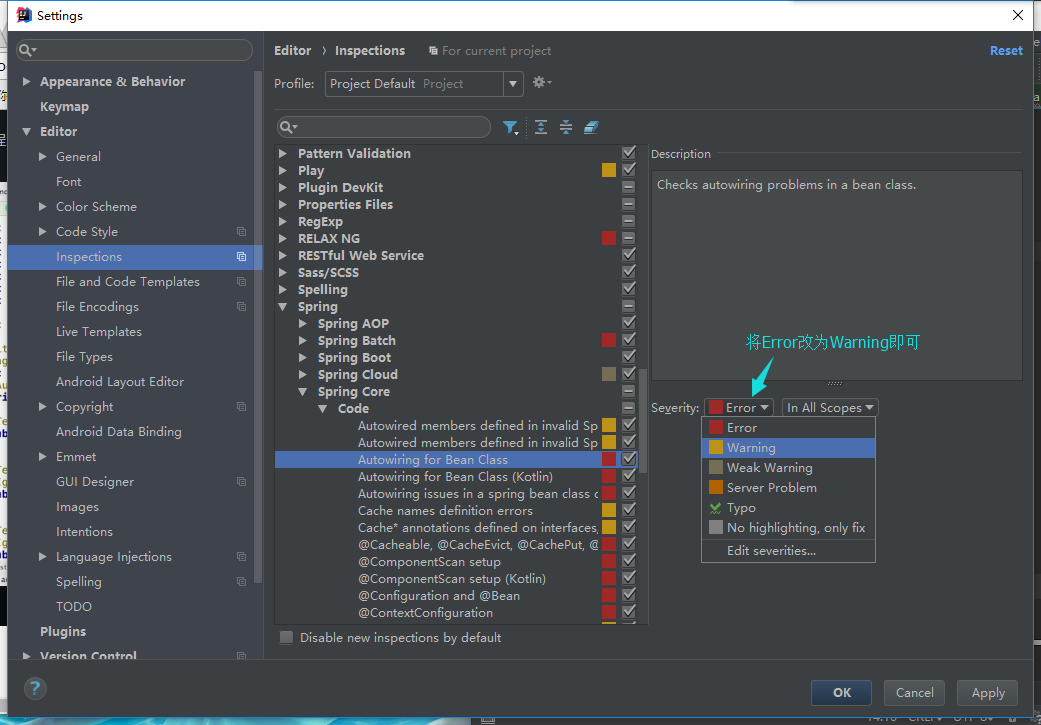This screenshot has height=725, width=1041.
Task: Collapse the Spring inspections group
Action: point(283,307)
